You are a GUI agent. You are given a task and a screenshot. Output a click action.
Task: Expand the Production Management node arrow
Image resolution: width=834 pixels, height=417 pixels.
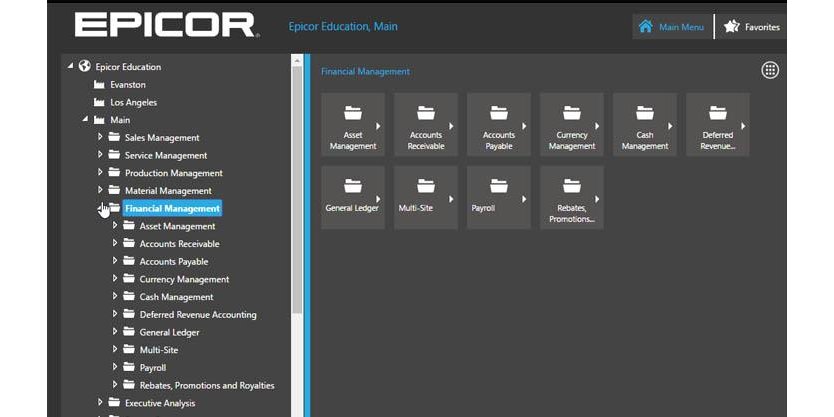tap(99, 172)
